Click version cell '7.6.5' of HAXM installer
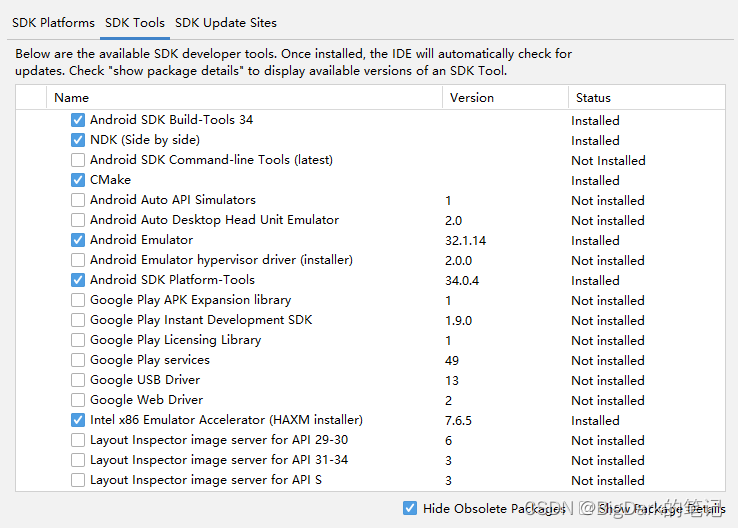This screenshot has width=738, height=528. [x=458, y=420]
